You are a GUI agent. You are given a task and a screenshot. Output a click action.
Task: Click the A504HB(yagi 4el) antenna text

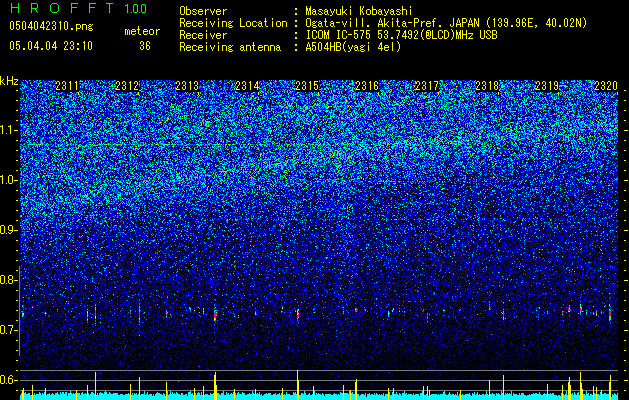click(x=353, y=47)
